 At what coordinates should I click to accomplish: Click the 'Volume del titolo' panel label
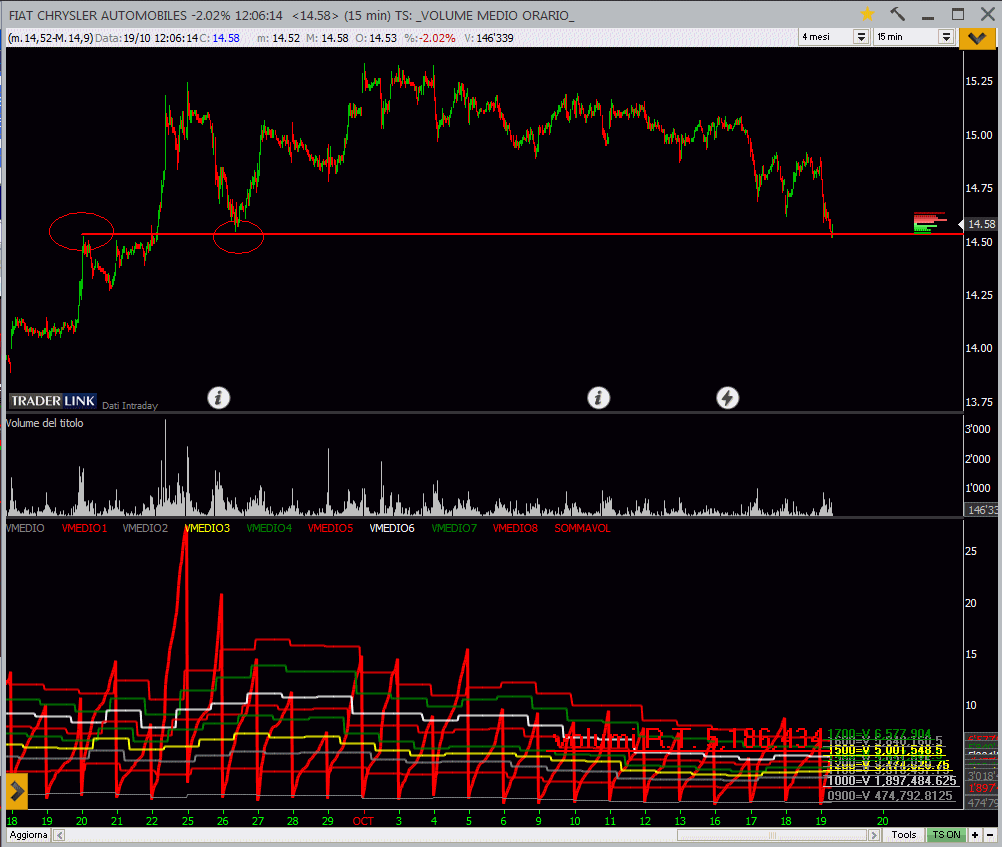pyautogui.click(x=45, y=423)
